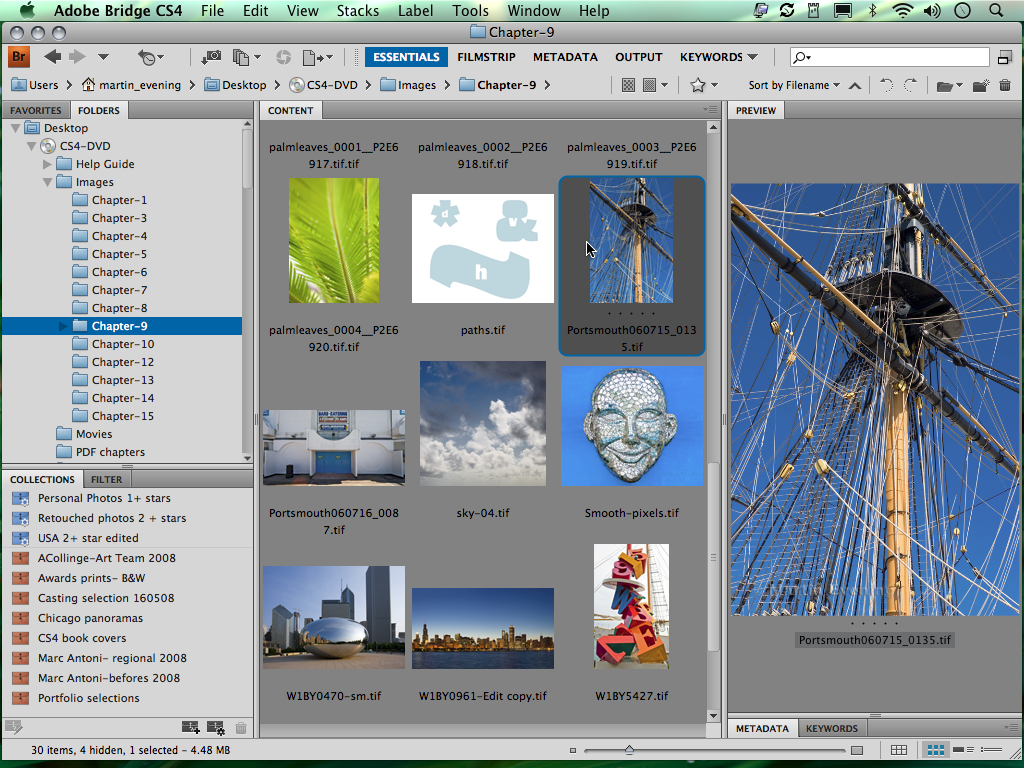
Task: Open the Sort by Filename dropdown
Action: (x=794, y=85)
